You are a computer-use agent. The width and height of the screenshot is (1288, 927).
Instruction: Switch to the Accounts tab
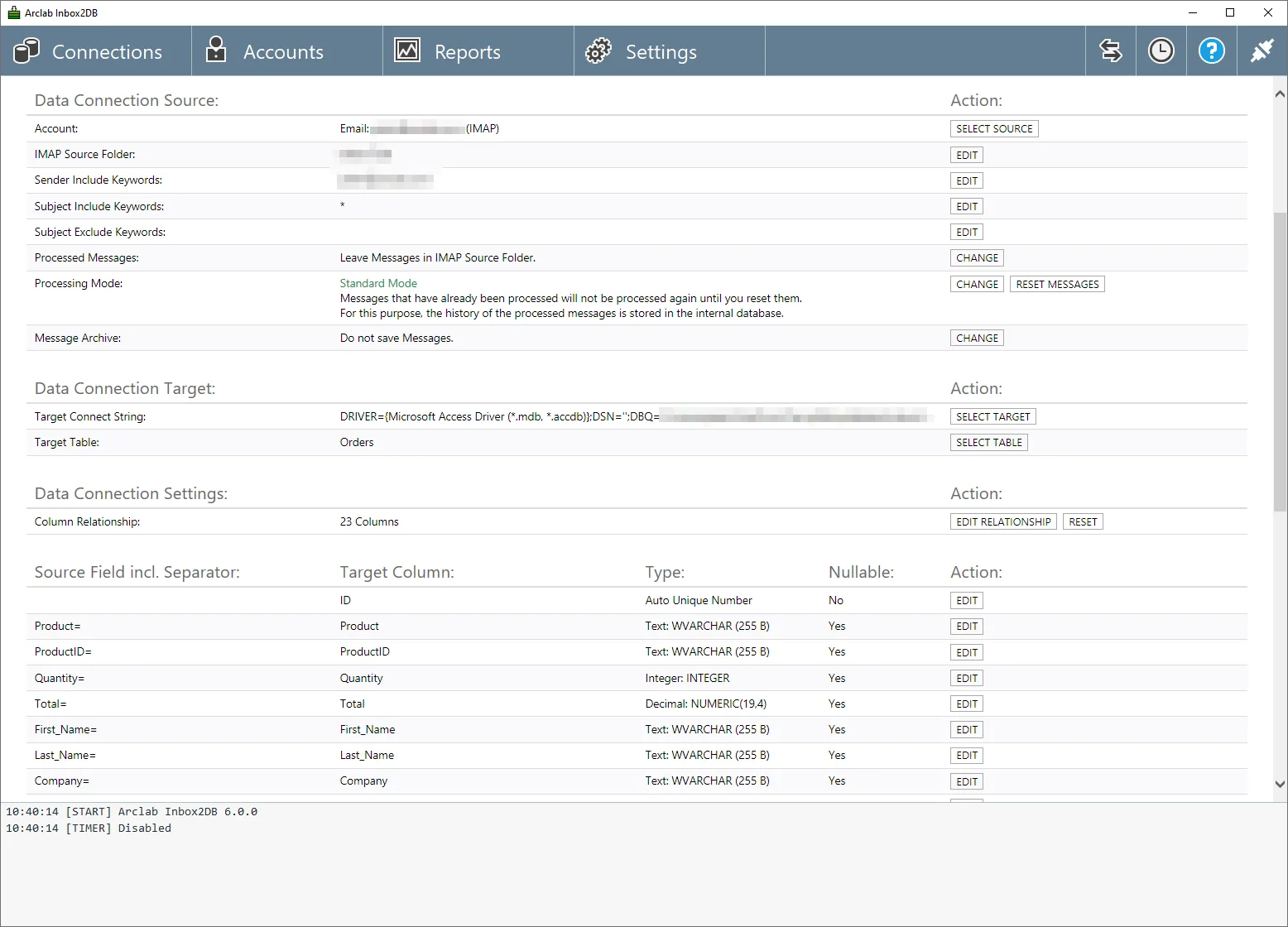[x=287, y=51]
